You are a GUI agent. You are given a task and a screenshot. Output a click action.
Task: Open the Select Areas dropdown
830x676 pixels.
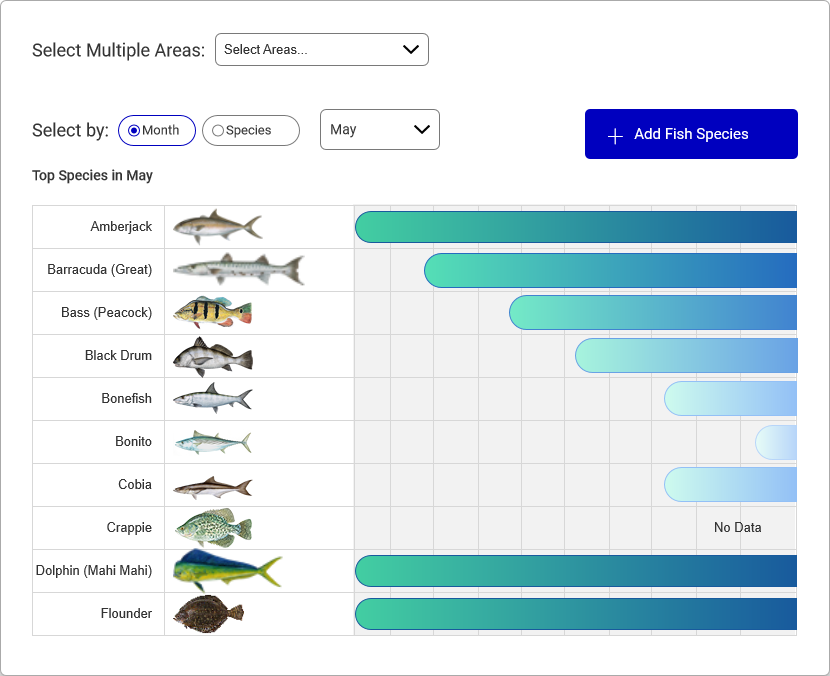pyautogui.click(x=322, y=49)
